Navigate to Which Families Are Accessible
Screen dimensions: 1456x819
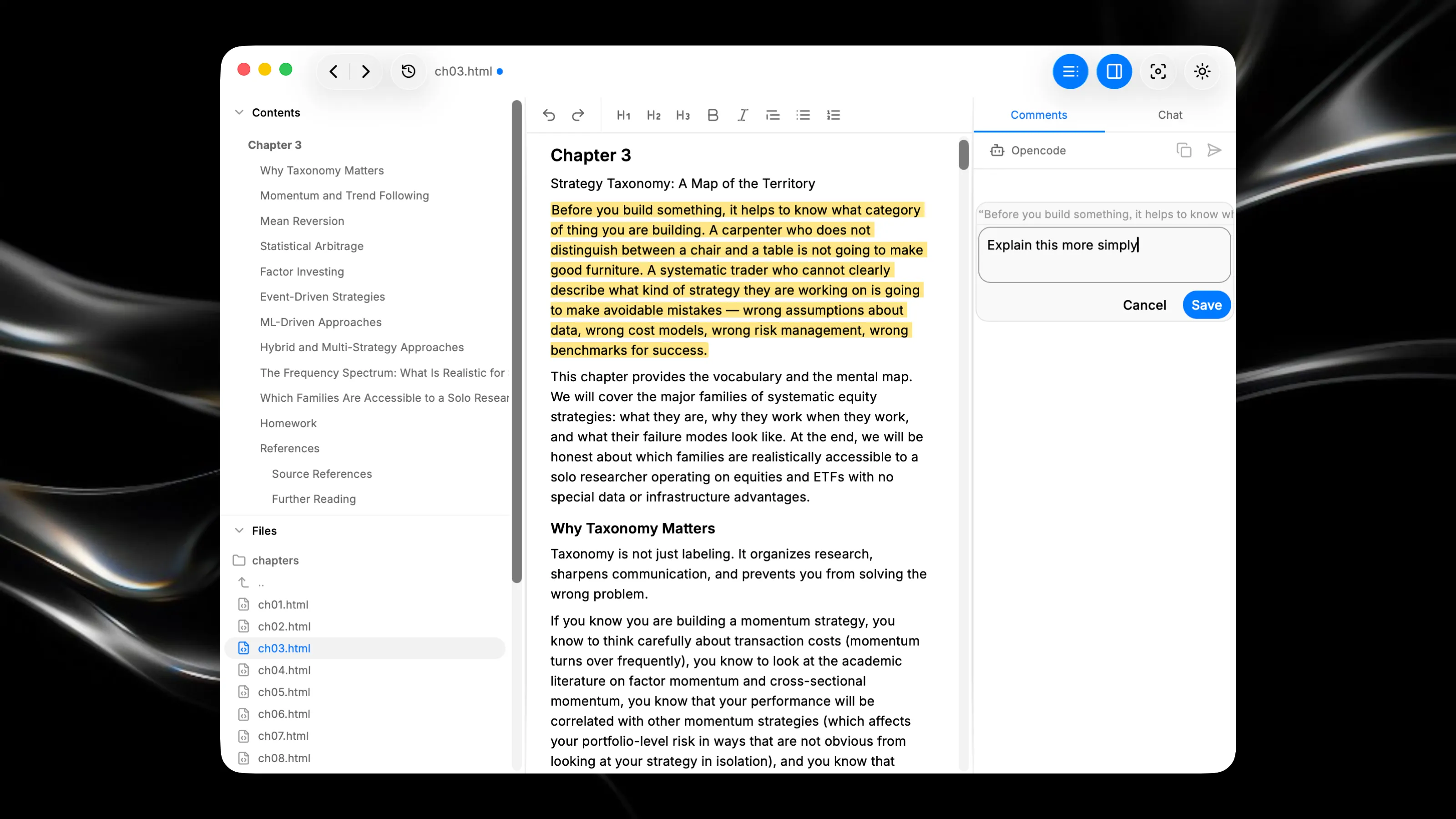tap(384, 398)
